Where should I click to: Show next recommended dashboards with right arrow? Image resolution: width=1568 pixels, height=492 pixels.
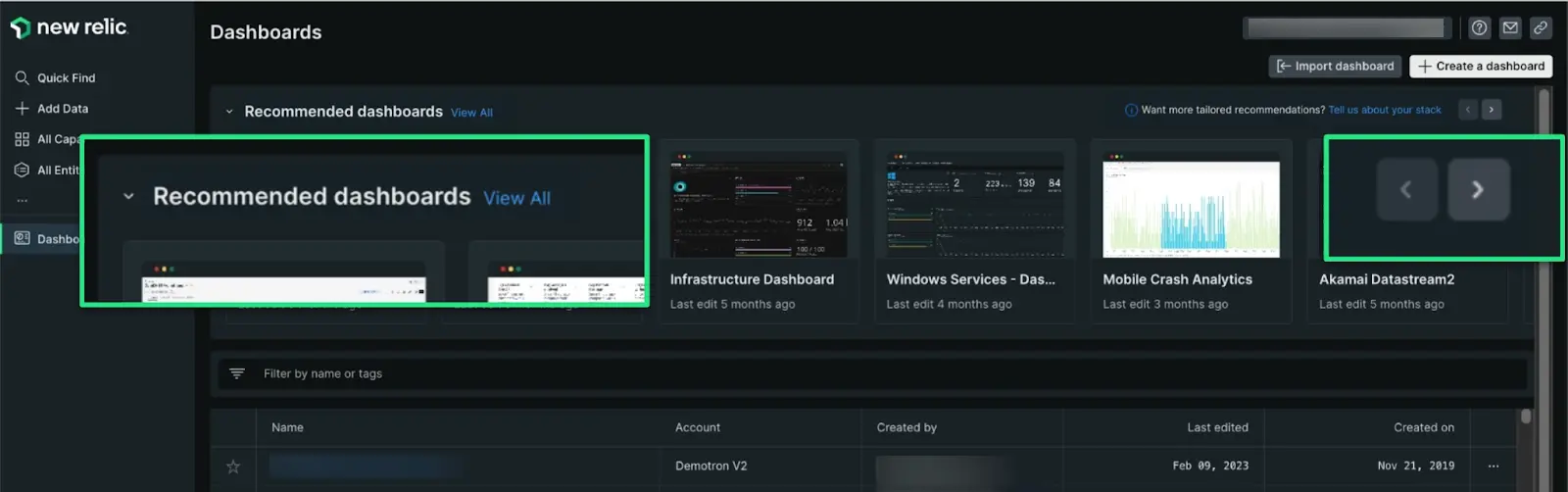1492,110
